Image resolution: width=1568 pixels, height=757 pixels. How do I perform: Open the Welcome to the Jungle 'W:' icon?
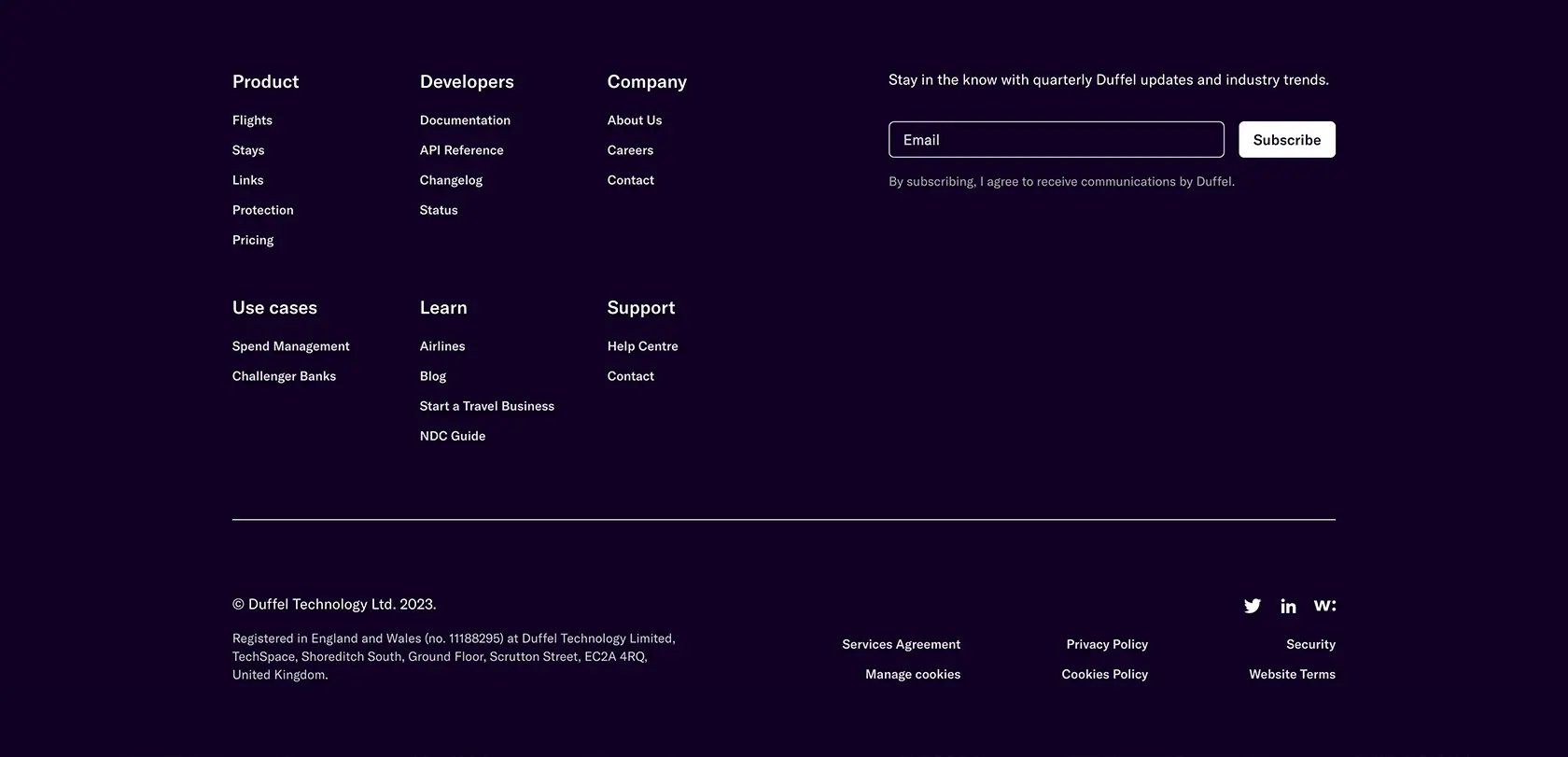coord(1324,605)
